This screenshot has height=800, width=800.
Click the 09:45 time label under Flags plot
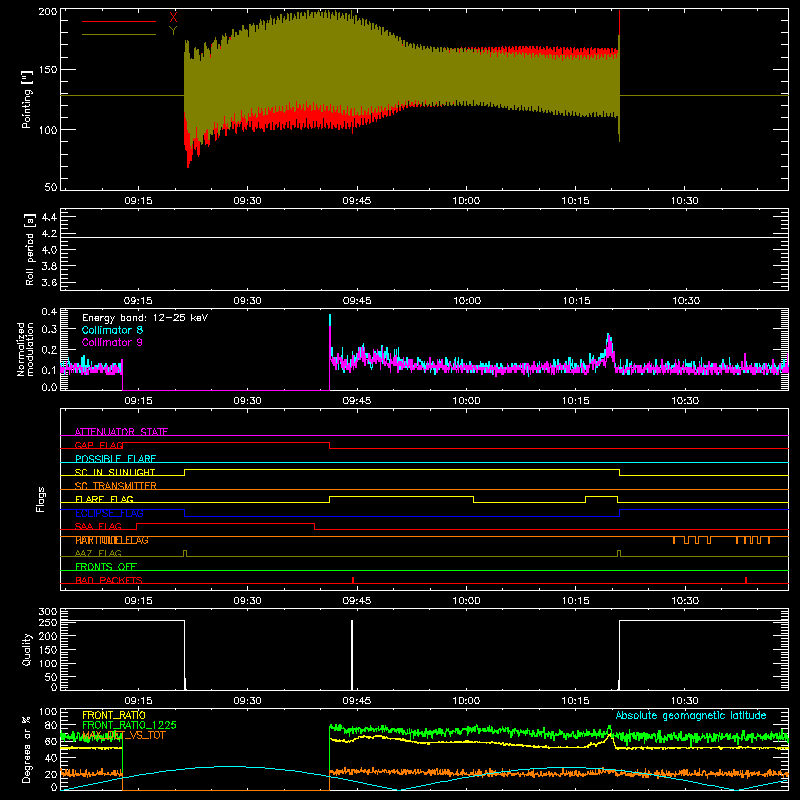tap(357, 601)
